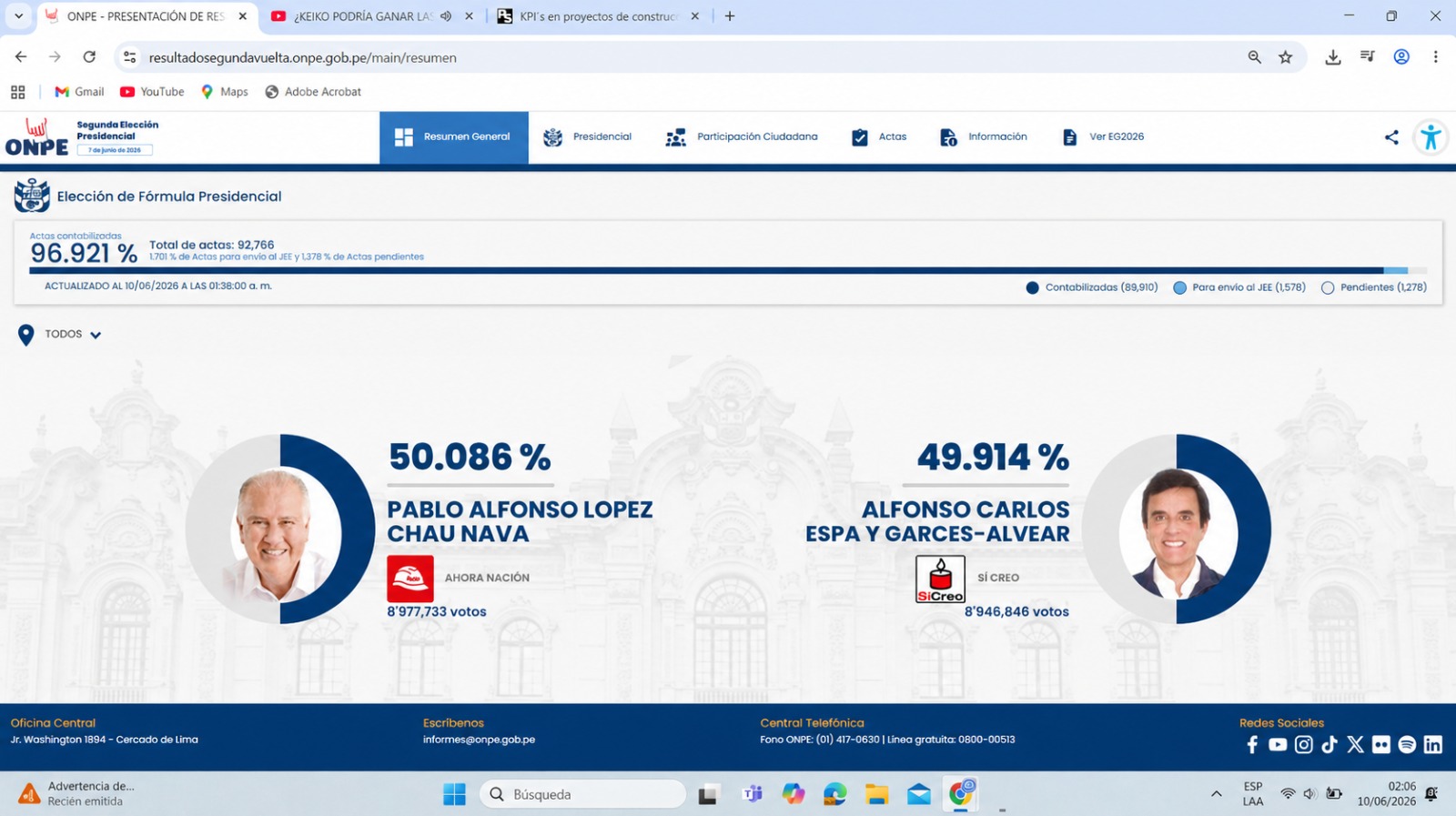Viewport: 1456px width, 816px height.
Task: Click the zoom magnifier icon in address bar
Action: (1255, 57)
